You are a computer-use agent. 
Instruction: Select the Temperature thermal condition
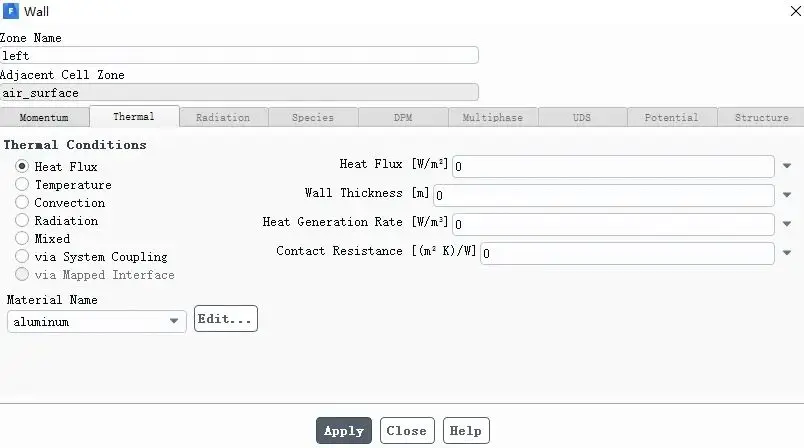click(x=22, y=184)
